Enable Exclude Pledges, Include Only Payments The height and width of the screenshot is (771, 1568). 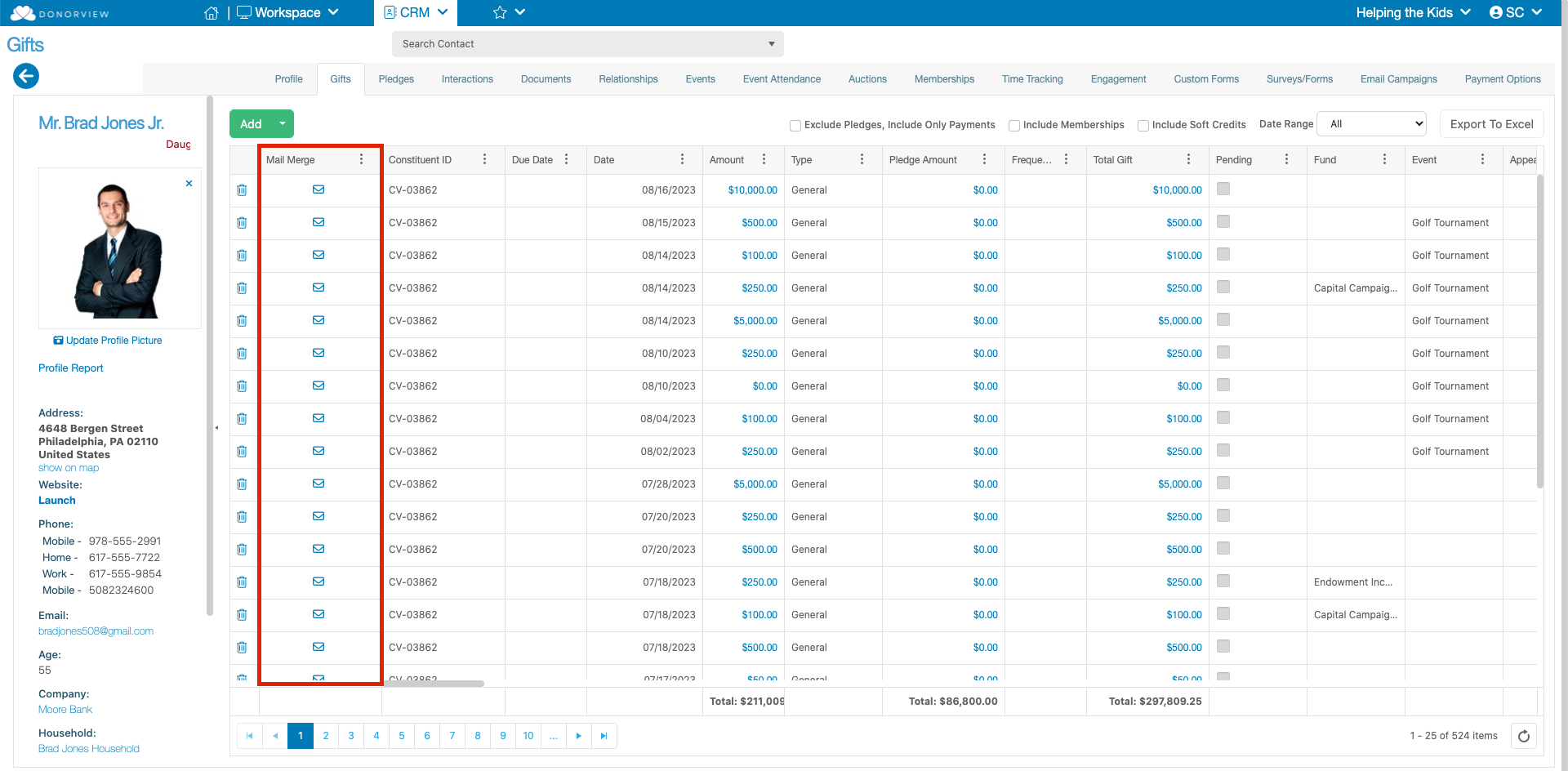click(x=795, y=126)
